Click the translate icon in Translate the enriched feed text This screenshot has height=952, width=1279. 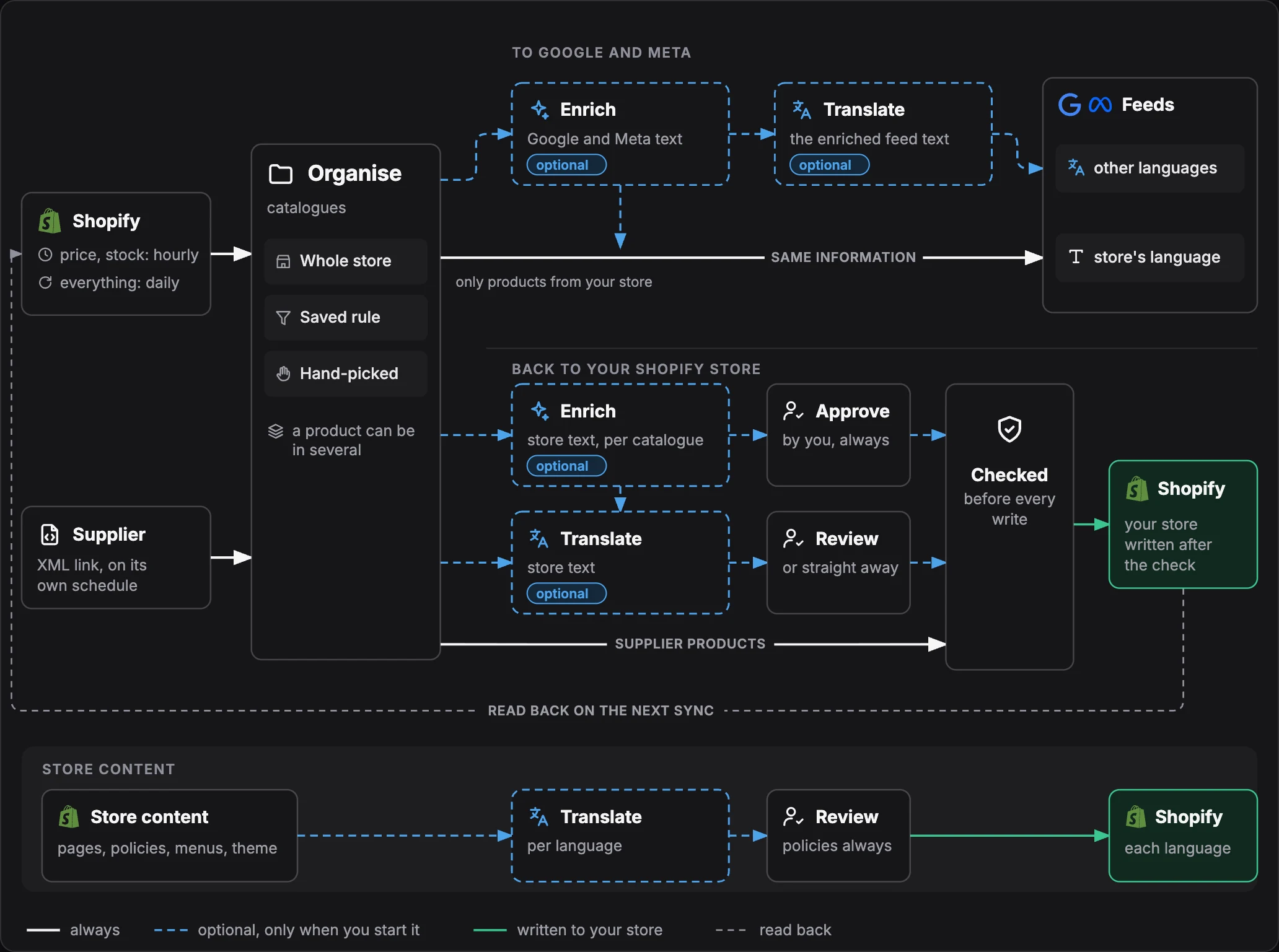(x=802, y=110)
